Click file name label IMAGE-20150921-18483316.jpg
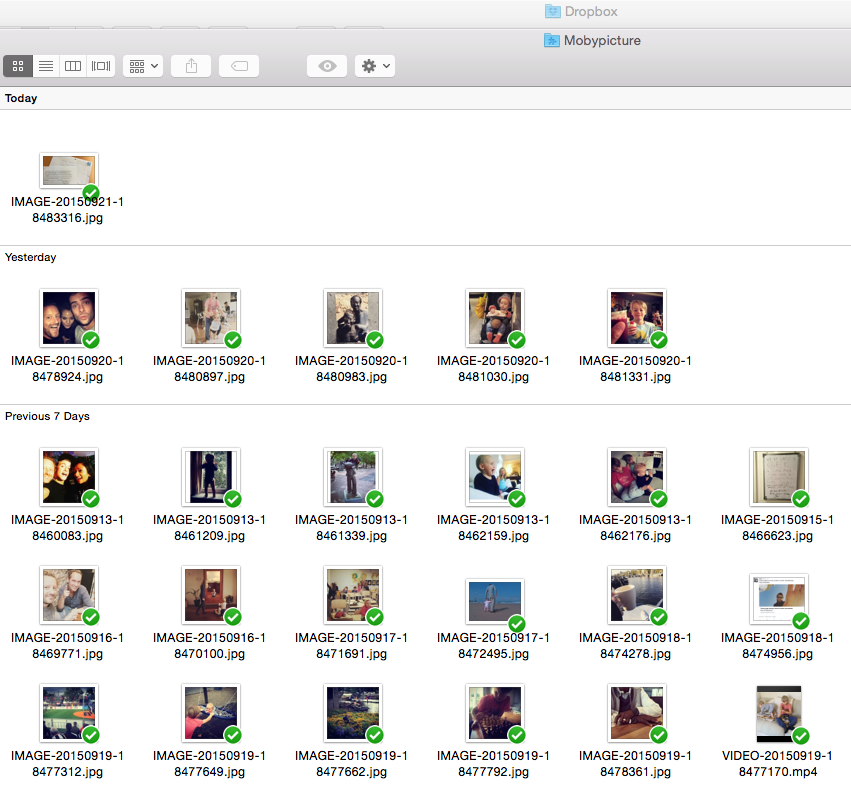Viewport: 851px width, 786px height. [67, 210]
